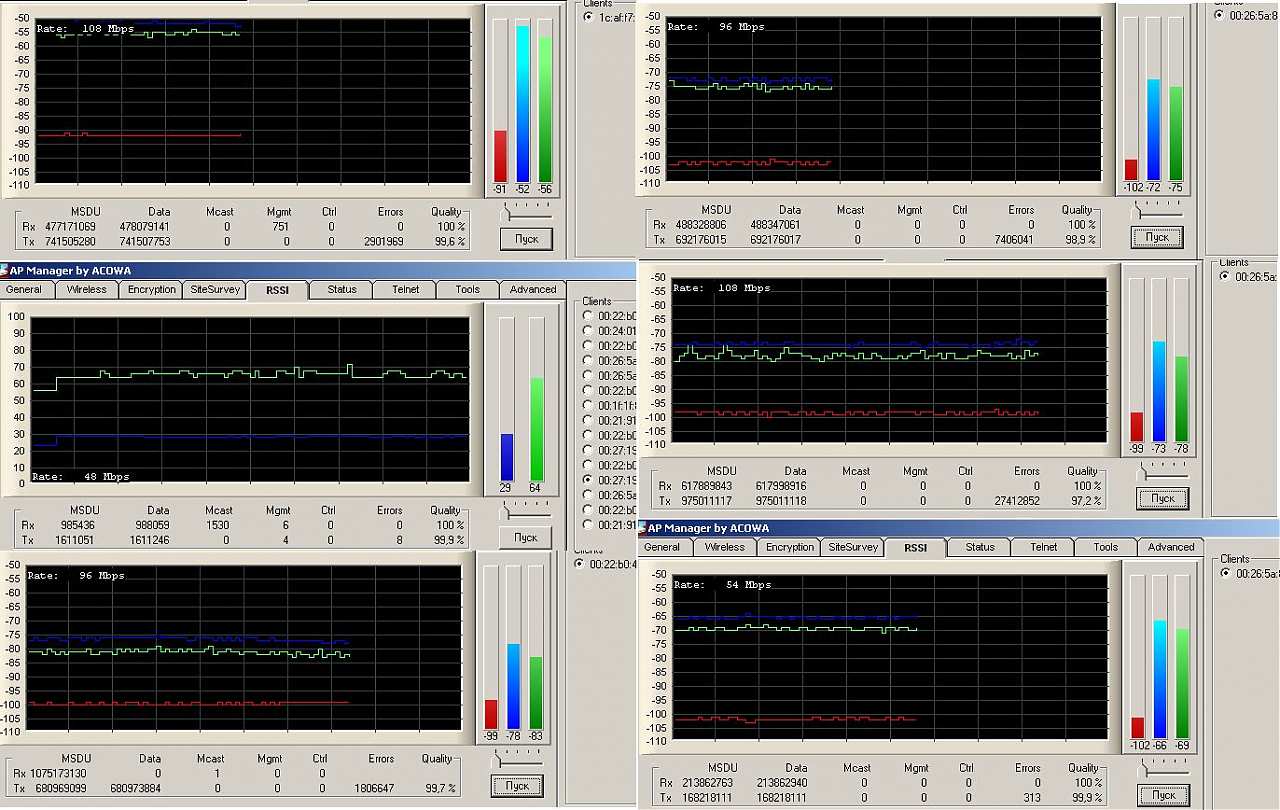
Task: Open the Telnet tab in the 54 Mbps window
Action: [1043, 548]
